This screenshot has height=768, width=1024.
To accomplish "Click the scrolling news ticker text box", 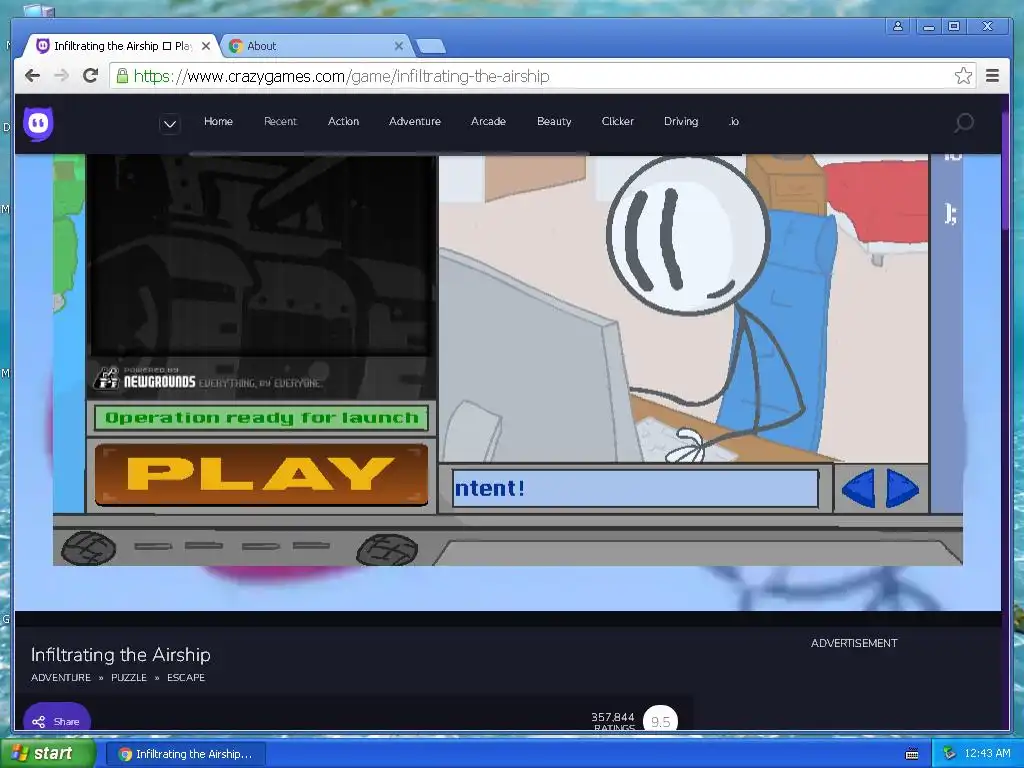I will coord(635,488).
